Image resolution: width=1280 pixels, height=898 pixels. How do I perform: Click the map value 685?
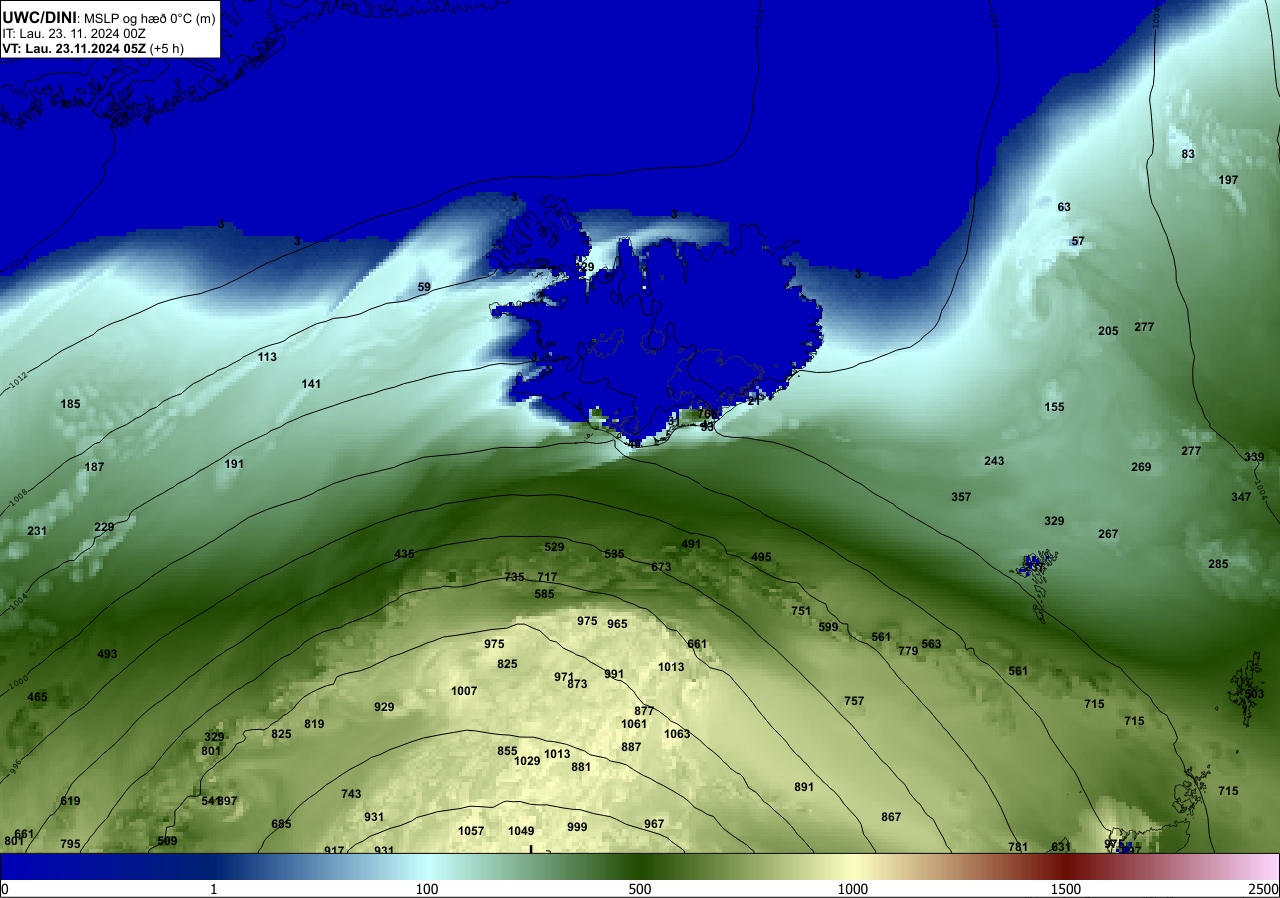click(x=281, y=824)
